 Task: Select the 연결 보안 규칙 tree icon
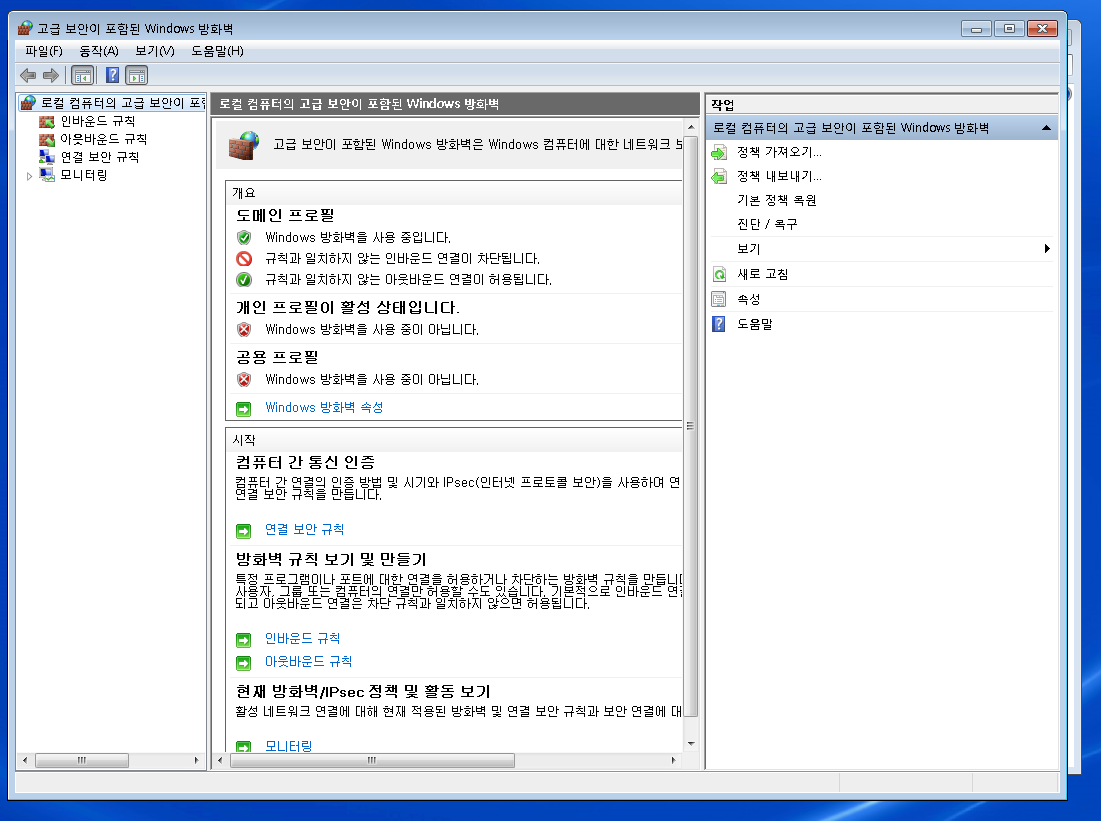pyautogui.click(x=47, y=157)
